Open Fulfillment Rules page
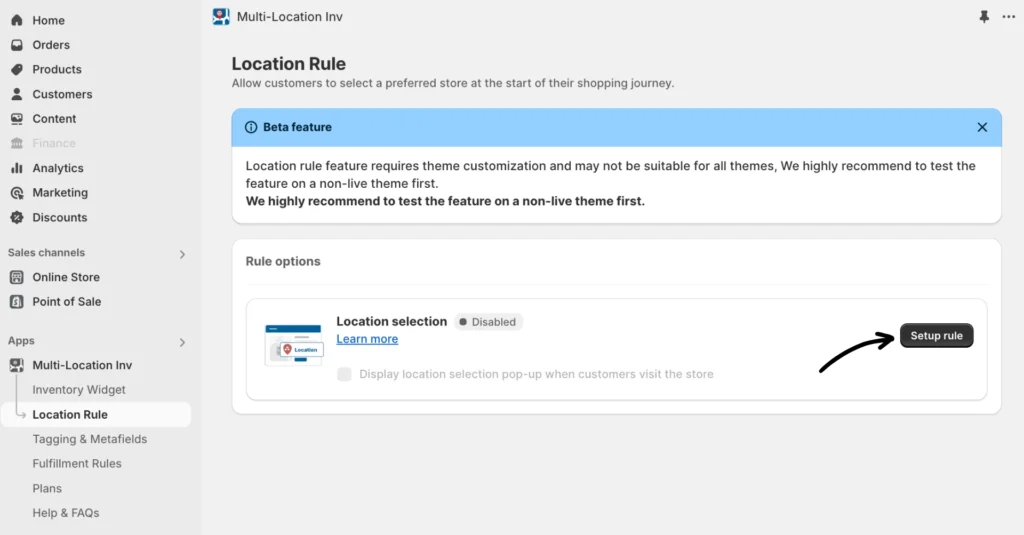Image resolution: width=1024 pixels, height=535 pixels. [x=77, y=464]
